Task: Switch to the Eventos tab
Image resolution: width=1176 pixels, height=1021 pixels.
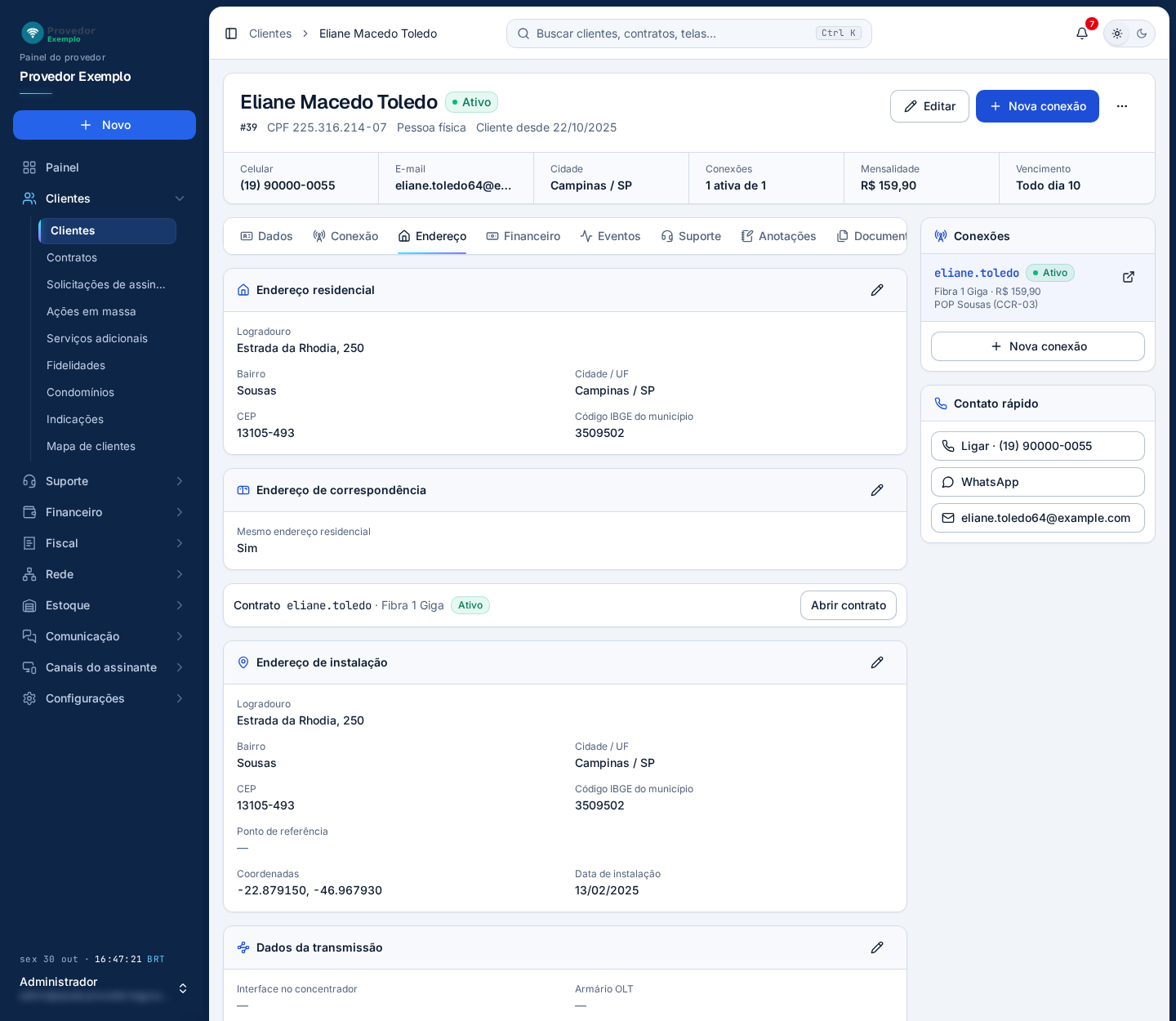Action: pos(610,236)
